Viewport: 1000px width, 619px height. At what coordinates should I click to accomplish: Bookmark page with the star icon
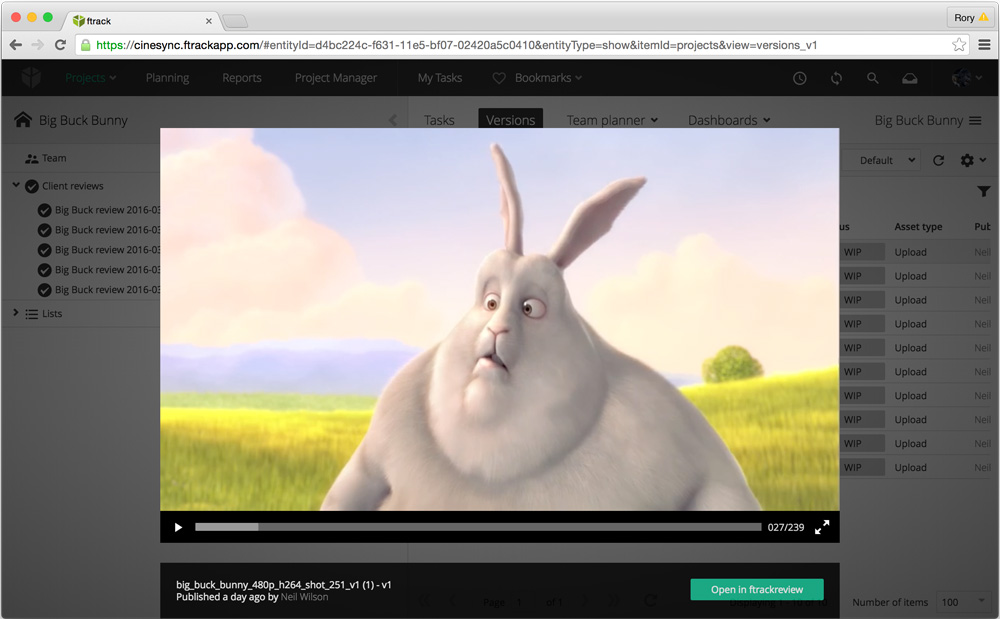[x=959, y=45]
